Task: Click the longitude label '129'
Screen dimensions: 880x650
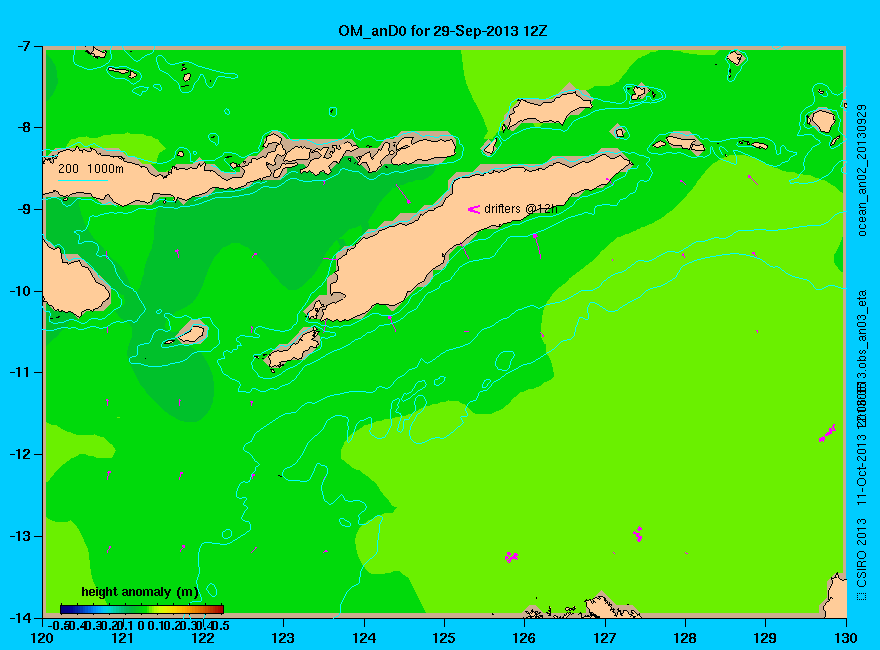Action: (x=766, y=638)
